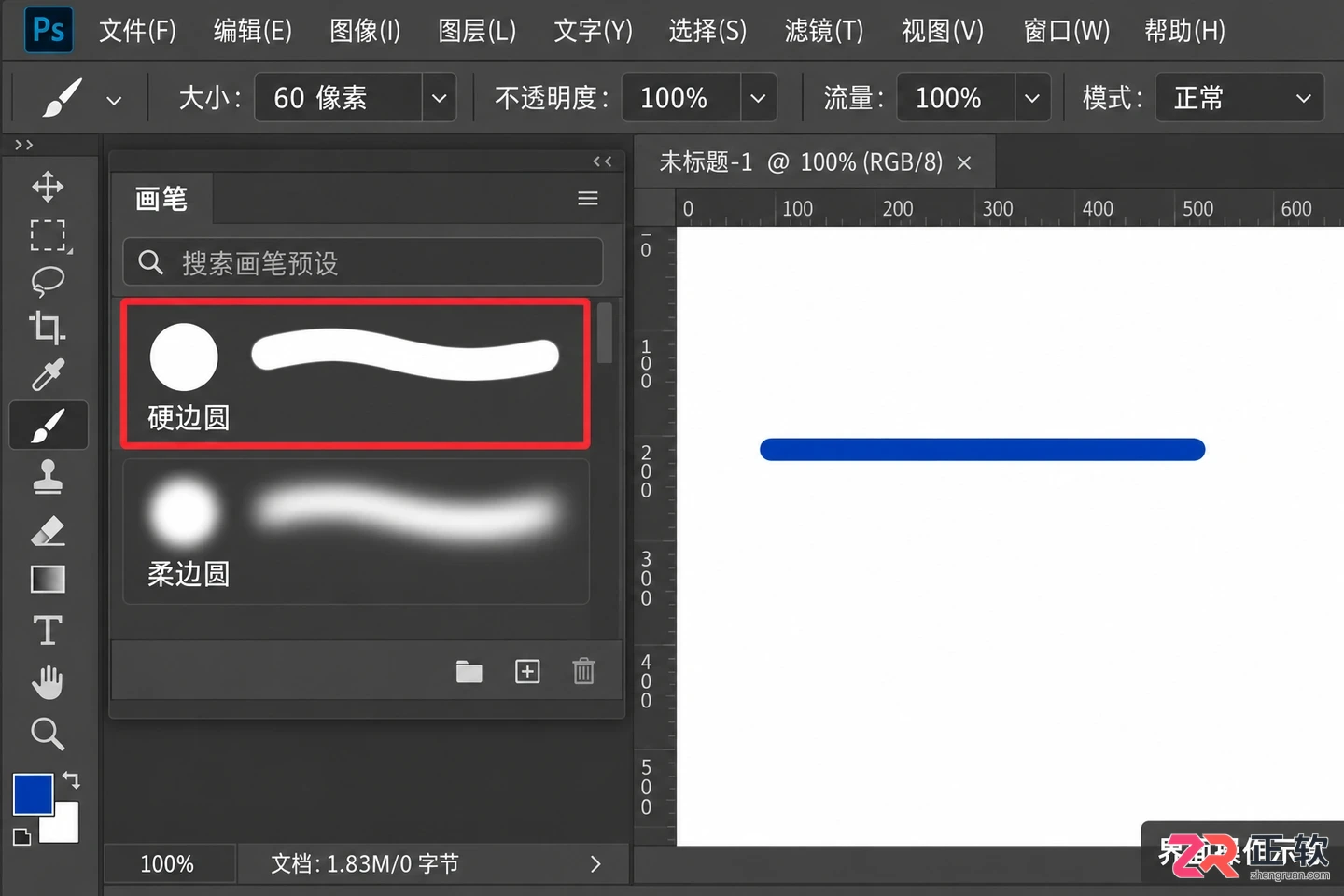Create new brush group folder
1344x896 pixels.
469,671
